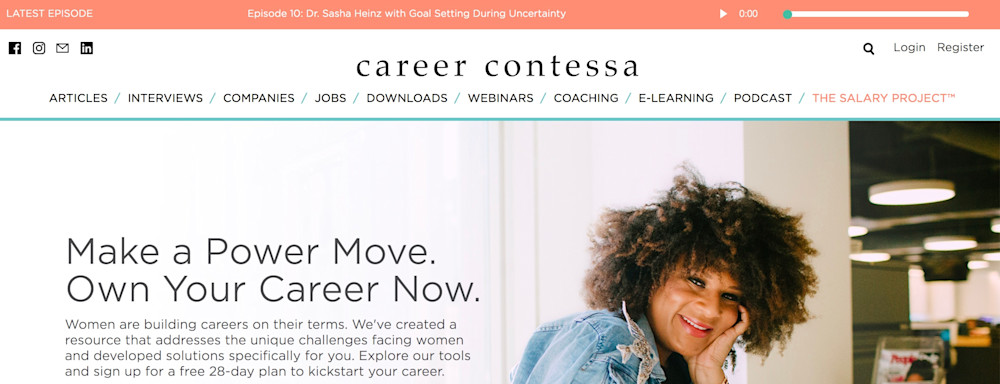The image size is (1000, 384).
Task: Open the Jobs section
Action: [330, 98]
